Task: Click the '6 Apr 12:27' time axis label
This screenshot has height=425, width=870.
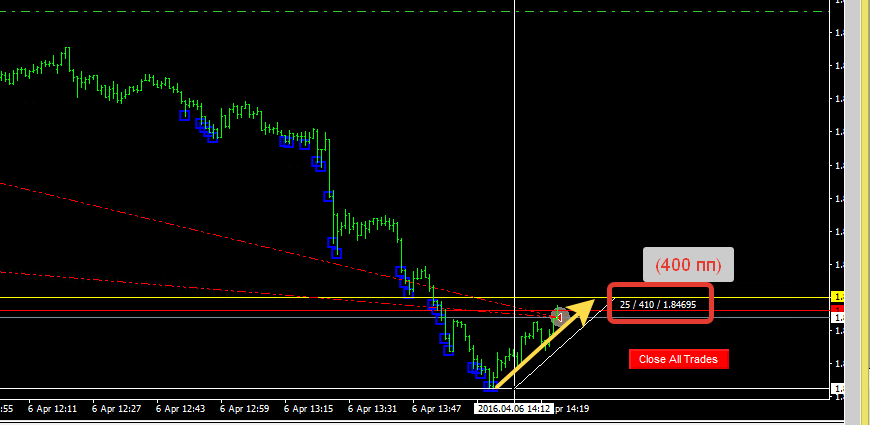Action: (118, 409)
